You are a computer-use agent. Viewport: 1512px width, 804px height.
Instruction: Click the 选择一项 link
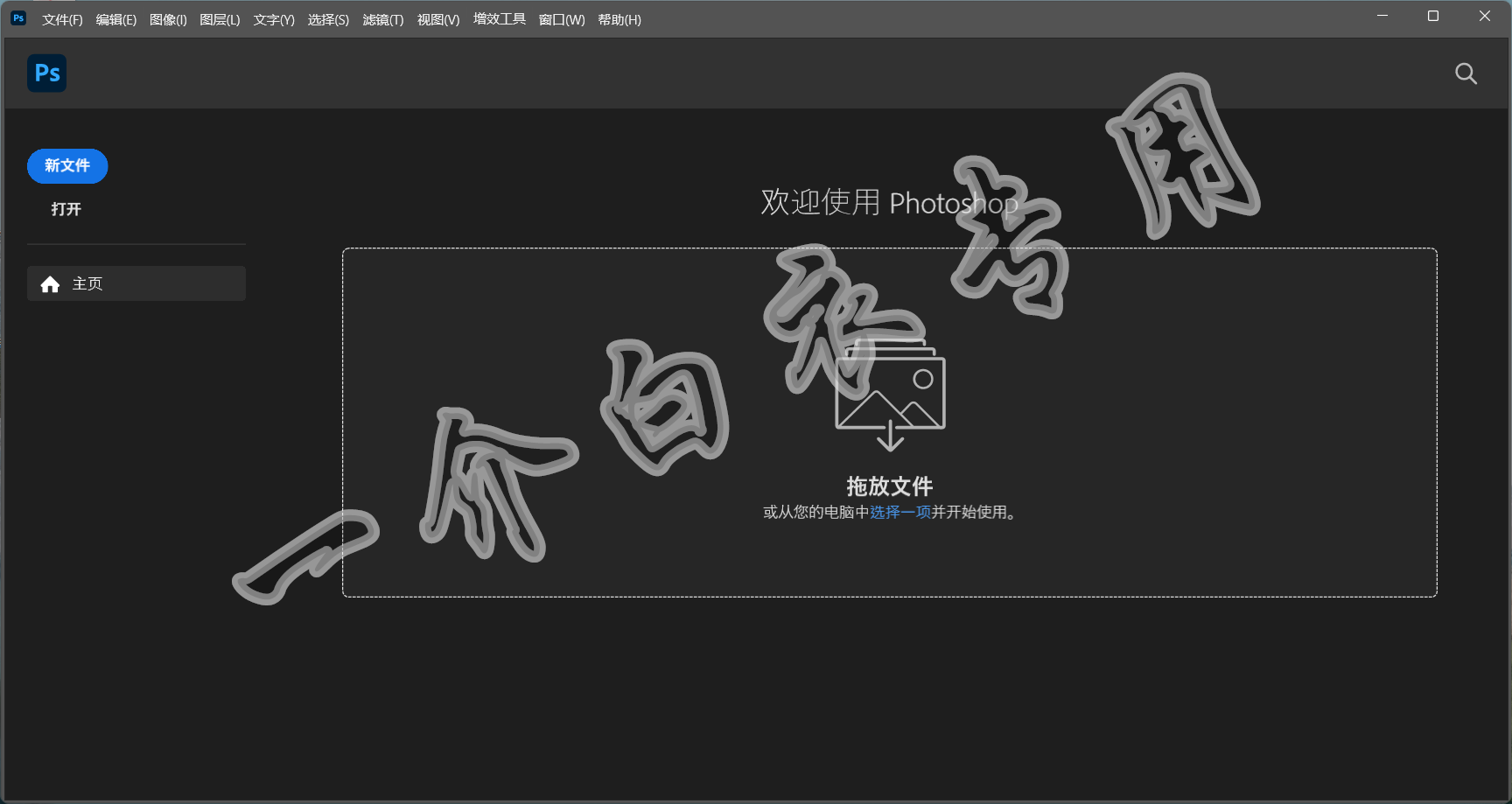(x=900, y=512)
